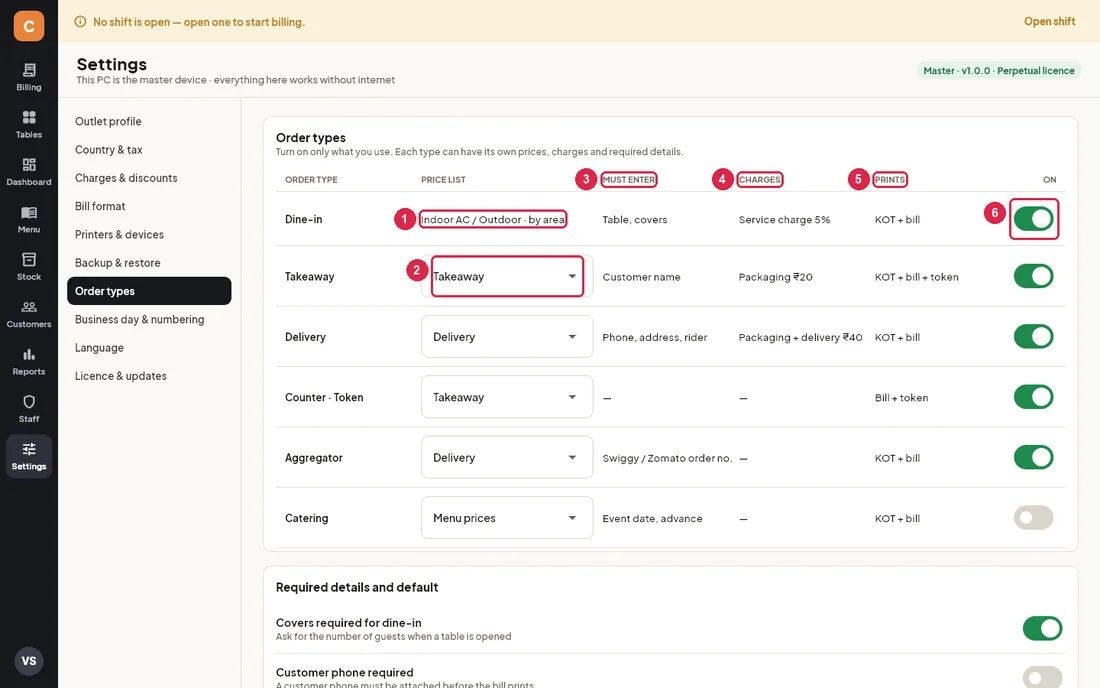Open the Customers icon
This screenshot has width=1100, height=688.
pyautogui.click(x=29, y=307)
